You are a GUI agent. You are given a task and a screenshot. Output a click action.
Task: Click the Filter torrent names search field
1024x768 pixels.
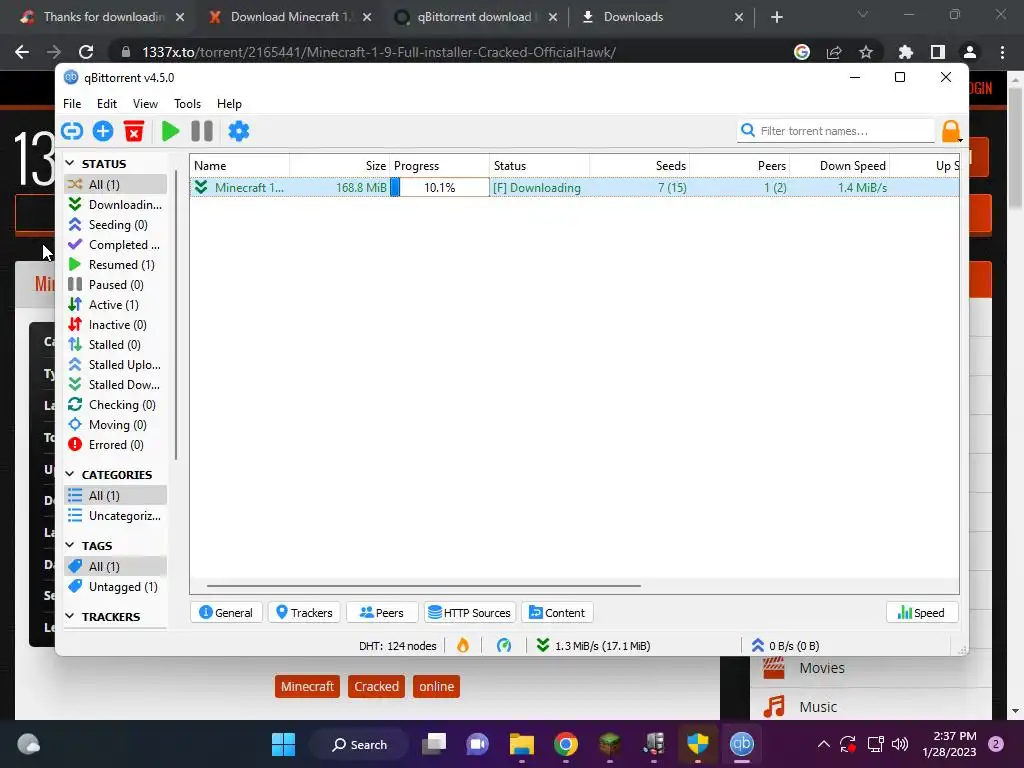click(837, 131)
